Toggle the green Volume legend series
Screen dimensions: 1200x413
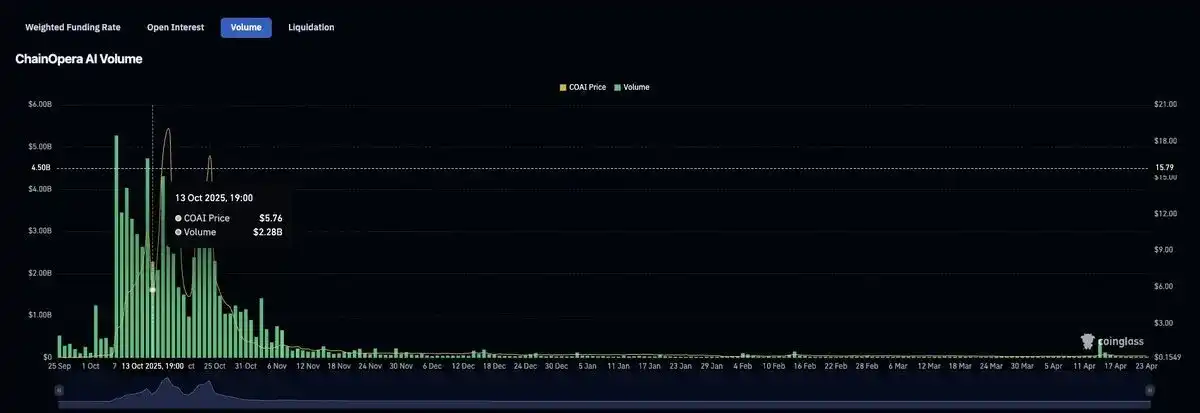coord(632,87)
